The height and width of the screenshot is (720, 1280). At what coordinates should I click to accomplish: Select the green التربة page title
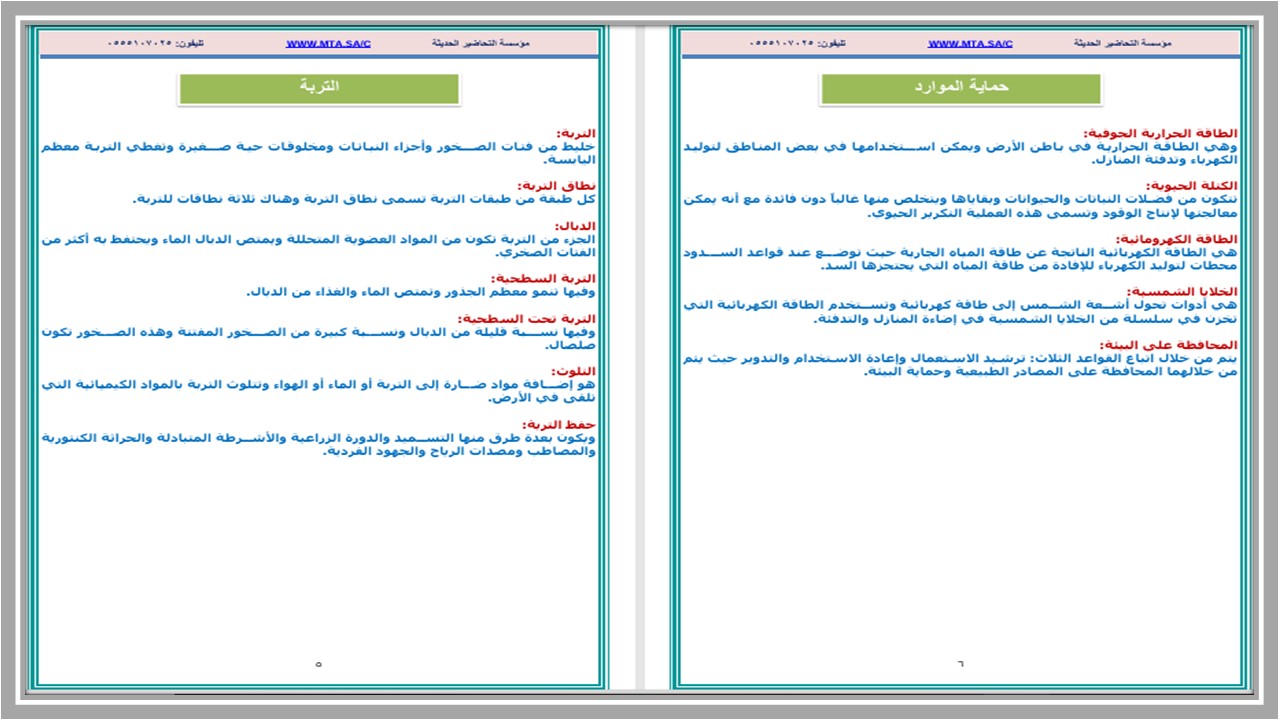(x=318, y=86)
